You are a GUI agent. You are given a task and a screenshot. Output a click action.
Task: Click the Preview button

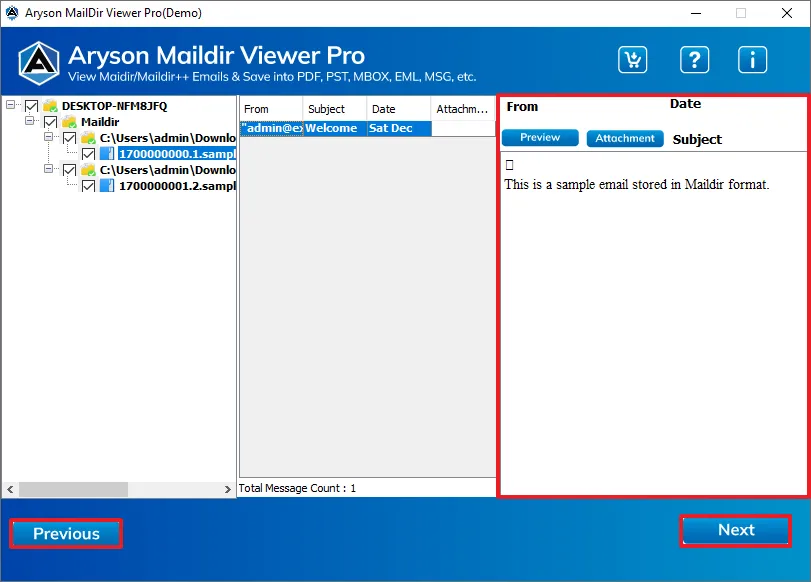coord(540,138)
